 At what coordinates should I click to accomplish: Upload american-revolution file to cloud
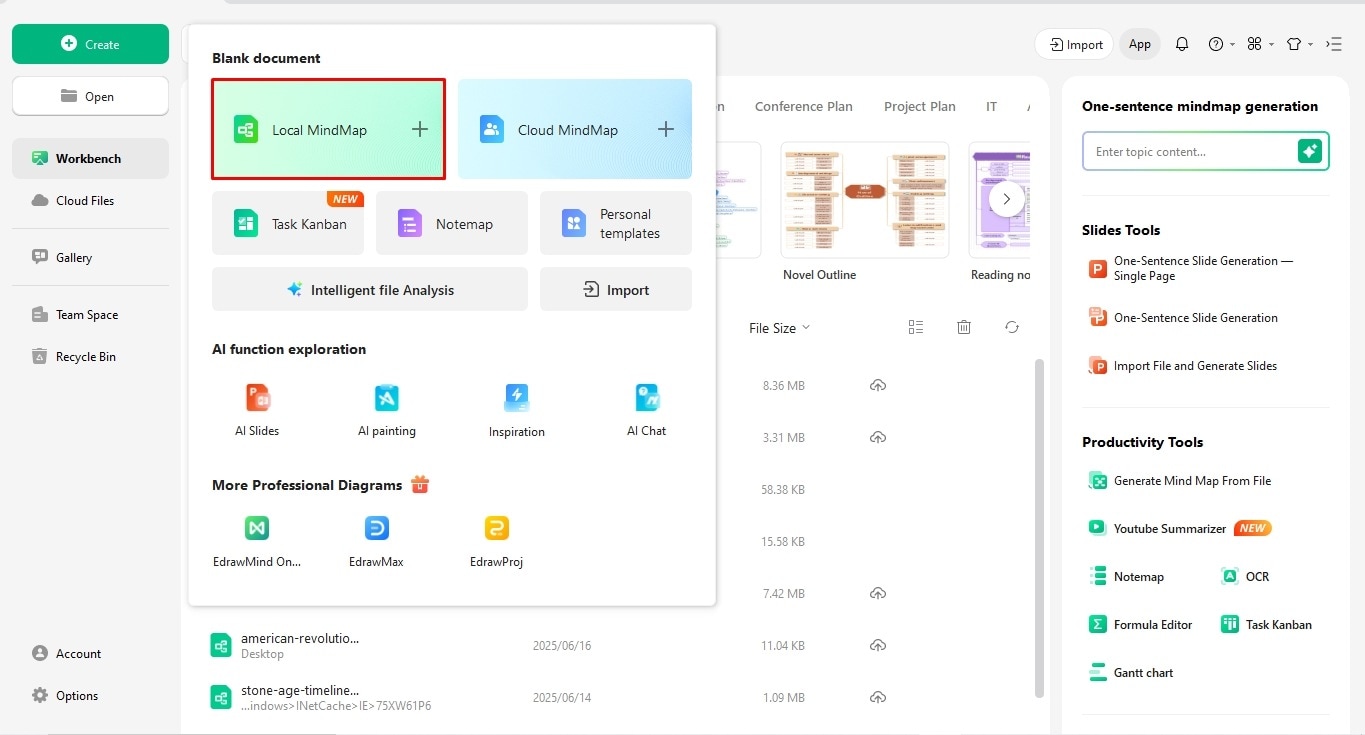(x=878, y=645)
